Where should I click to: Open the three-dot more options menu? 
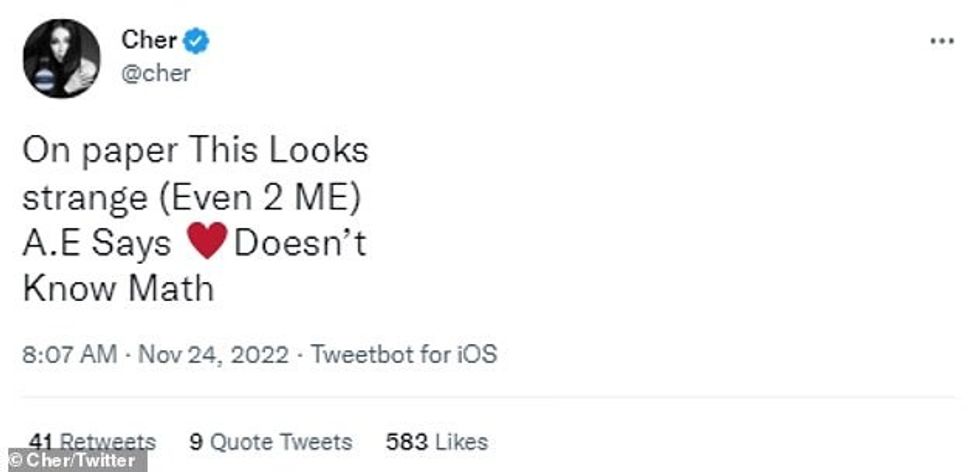click(942, 42)
